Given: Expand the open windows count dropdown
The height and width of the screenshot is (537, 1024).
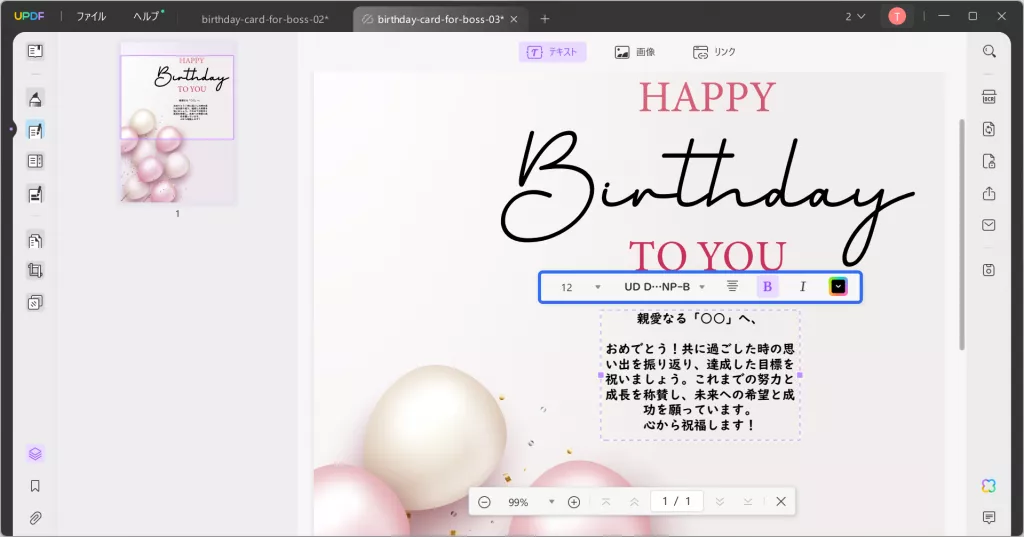Looking at the screenshot, I should pos(855,16).
